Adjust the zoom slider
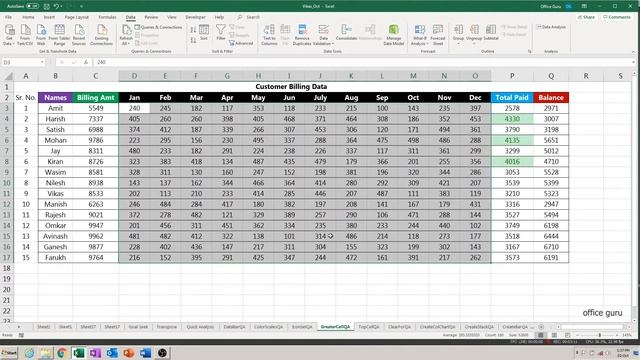Viewport: 640px width, 360px height. 600,335
